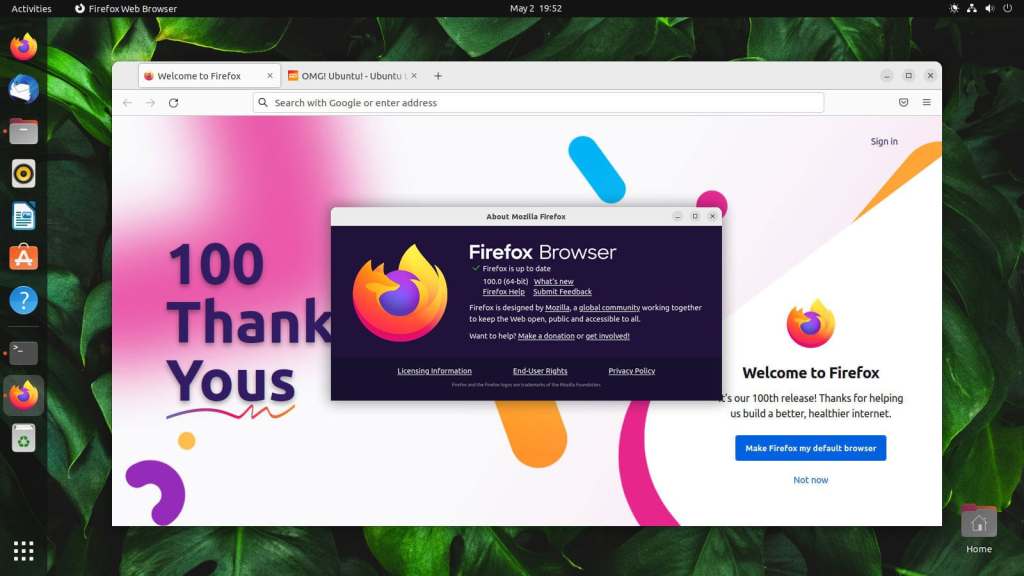Viewport: 1024px width, 576px height.
Task: Click inside the Google search address bar
Action: tap(540, 102)
